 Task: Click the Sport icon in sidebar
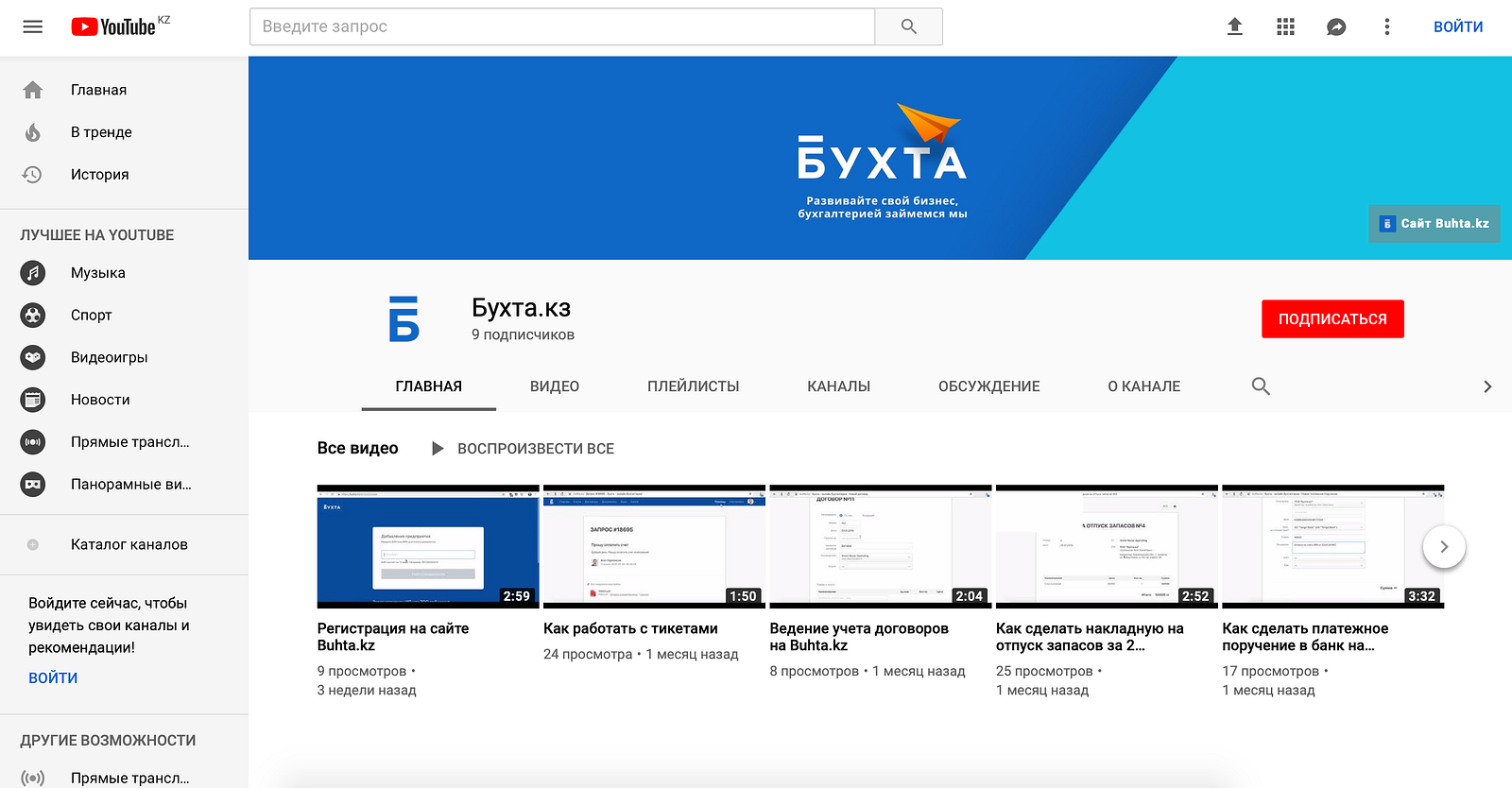coord(33,315)
